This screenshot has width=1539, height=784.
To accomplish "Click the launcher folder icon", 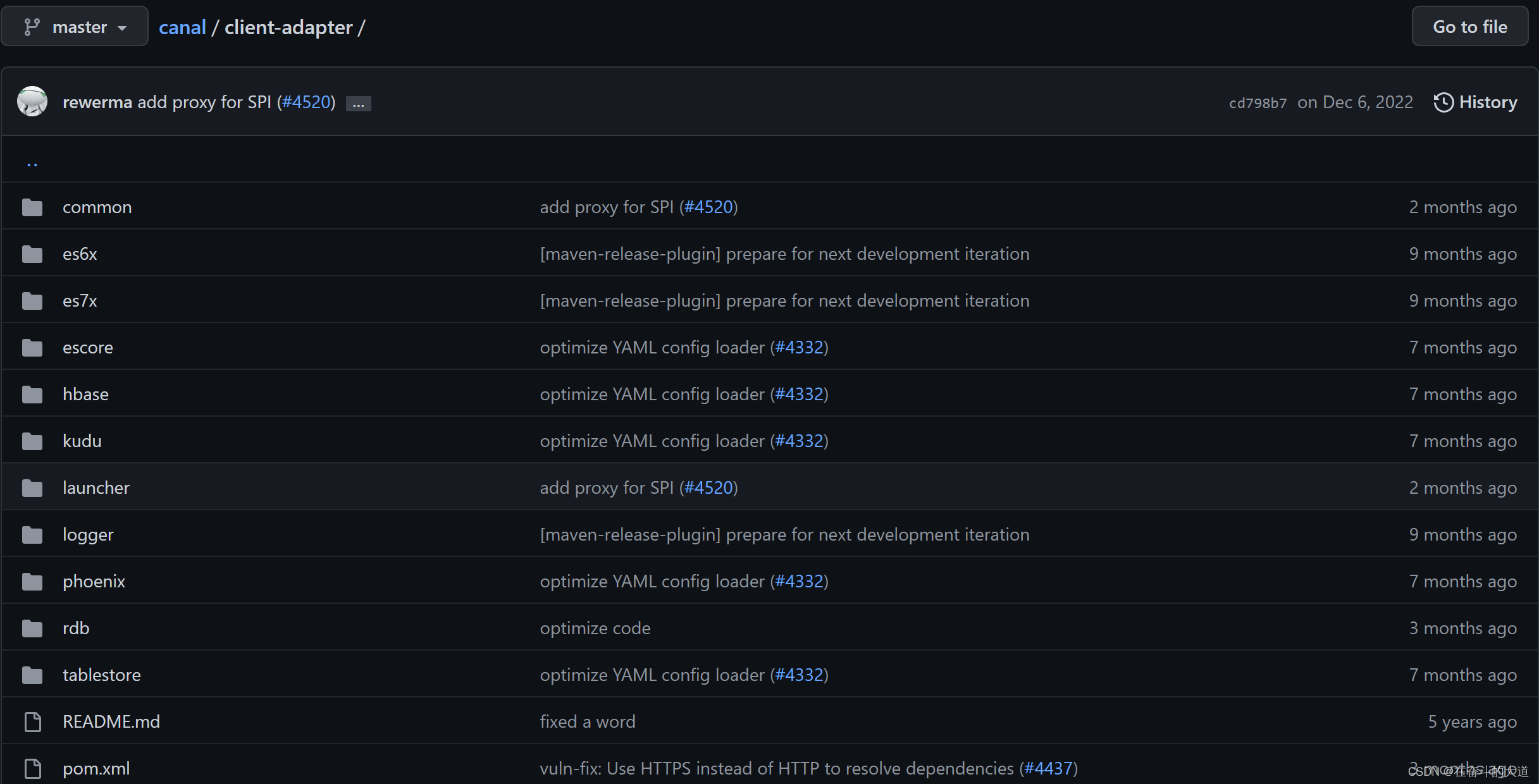I will point(32,488).
